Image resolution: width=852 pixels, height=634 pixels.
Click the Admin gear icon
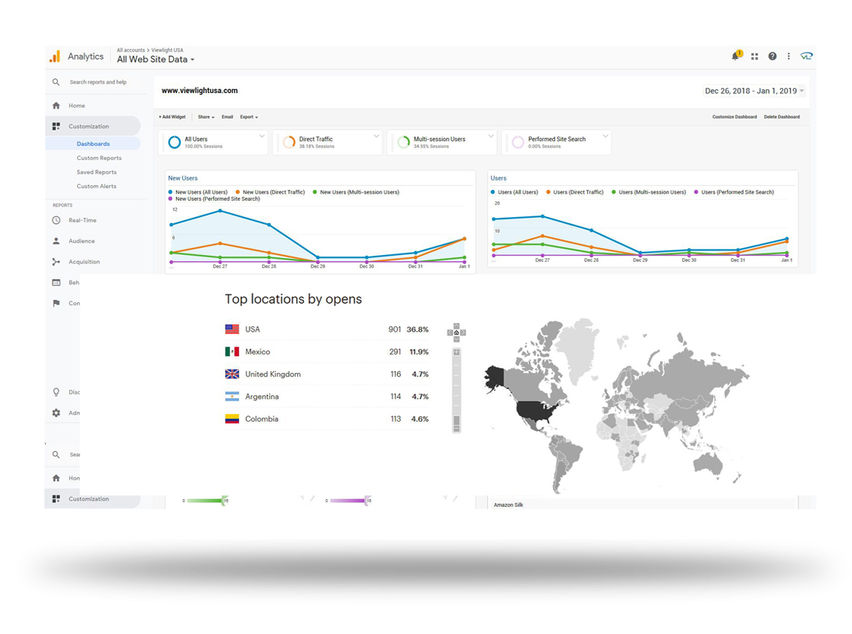[x=56, y=413]
